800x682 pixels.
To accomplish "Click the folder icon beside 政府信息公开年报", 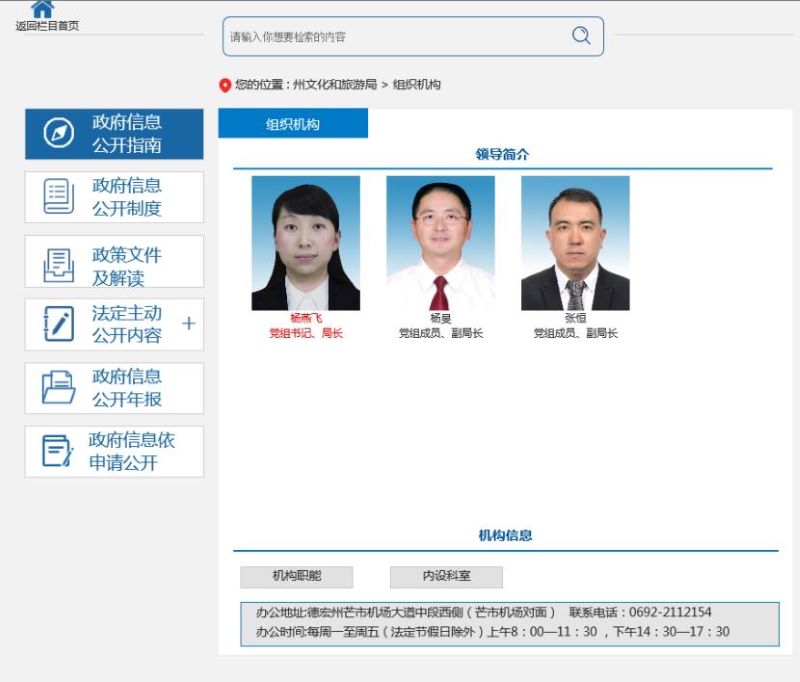I will coord(58,388).
